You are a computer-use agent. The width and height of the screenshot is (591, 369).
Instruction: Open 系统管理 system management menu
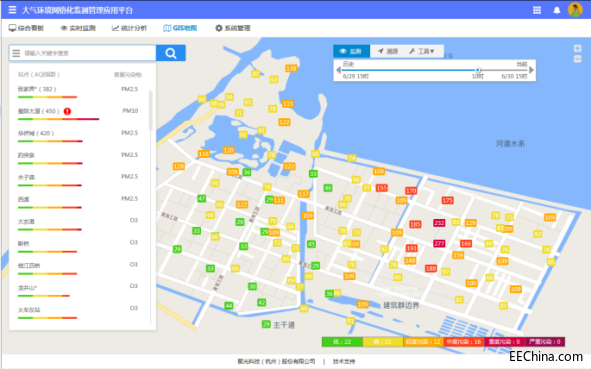233,28
